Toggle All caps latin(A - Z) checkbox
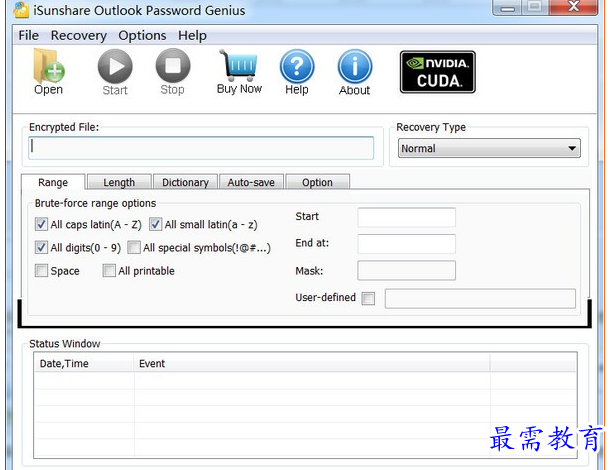Image resolution: width=611 pixels, height=470 pixels. coord(41,224)
